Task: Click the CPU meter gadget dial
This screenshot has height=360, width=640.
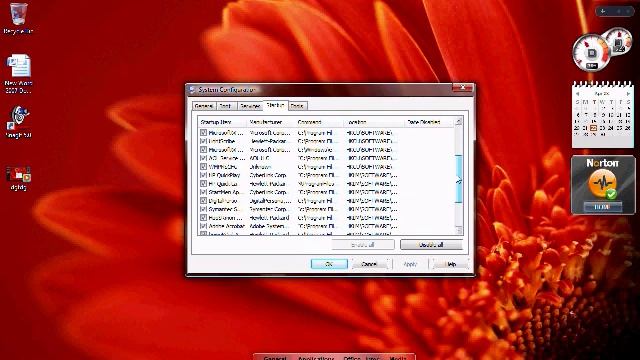Action: 591,53
